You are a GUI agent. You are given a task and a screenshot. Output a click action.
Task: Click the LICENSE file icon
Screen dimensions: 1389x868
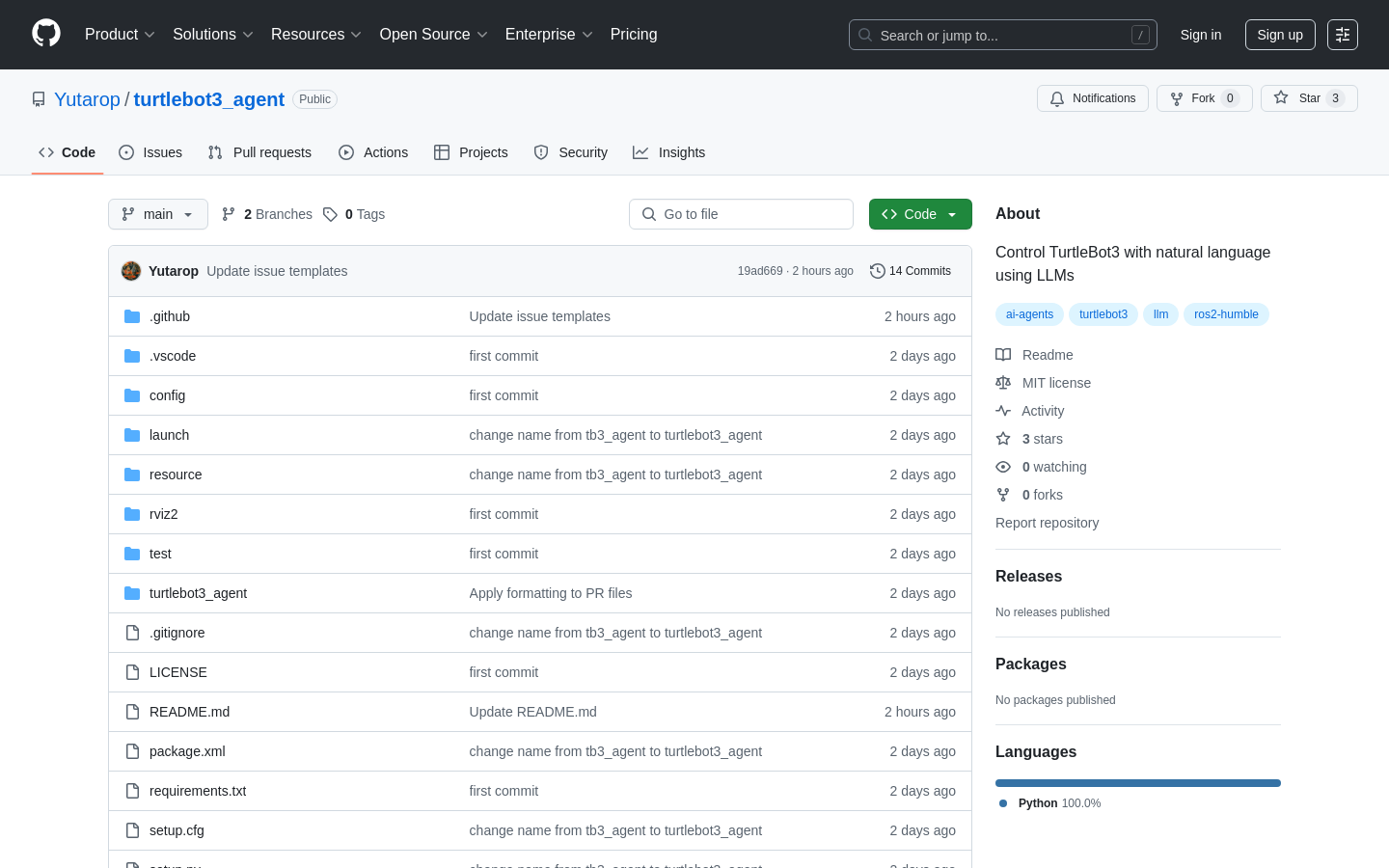pyautogui.click(x=132, y=672)
